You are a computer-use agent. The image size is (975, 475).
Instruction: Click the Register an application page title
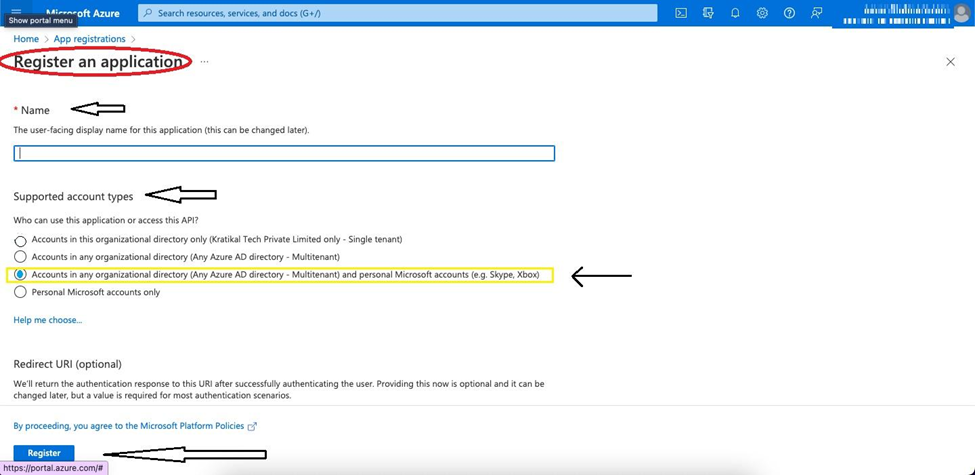(98, 62)
